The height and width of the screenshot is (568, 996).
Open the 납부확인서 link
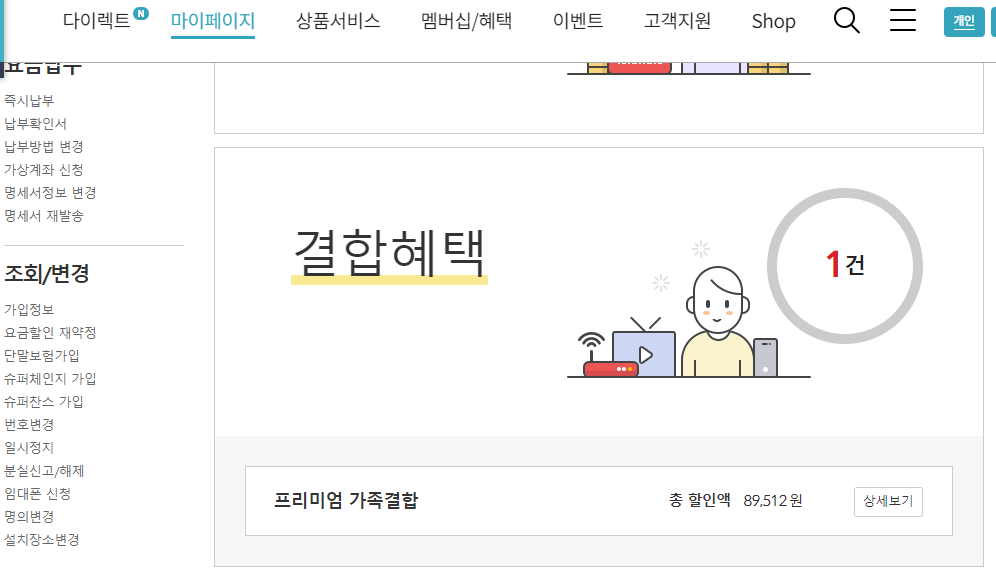pyautogui.click(x=36, y=123)
